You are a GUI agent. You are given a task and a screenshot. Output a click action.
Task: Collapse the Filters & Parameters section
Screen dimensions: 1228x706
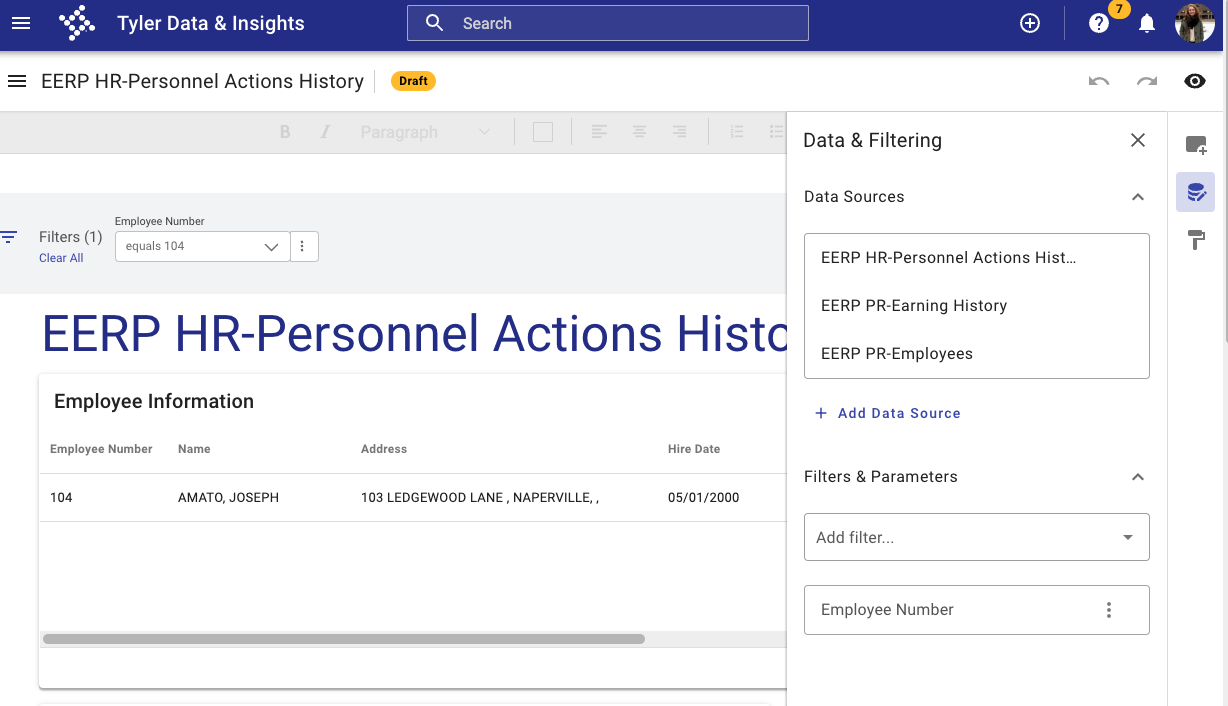pos(1138,477)
